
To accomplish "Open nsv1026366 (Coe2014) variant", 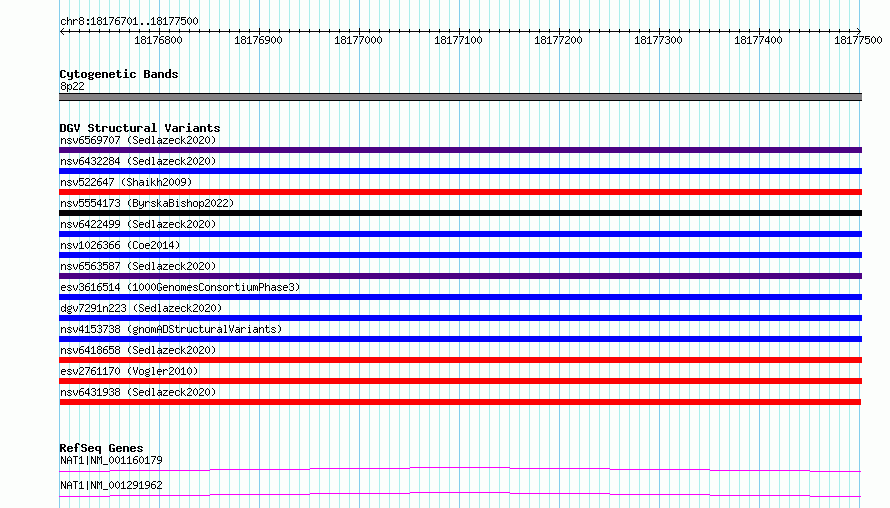I will 120,245.
